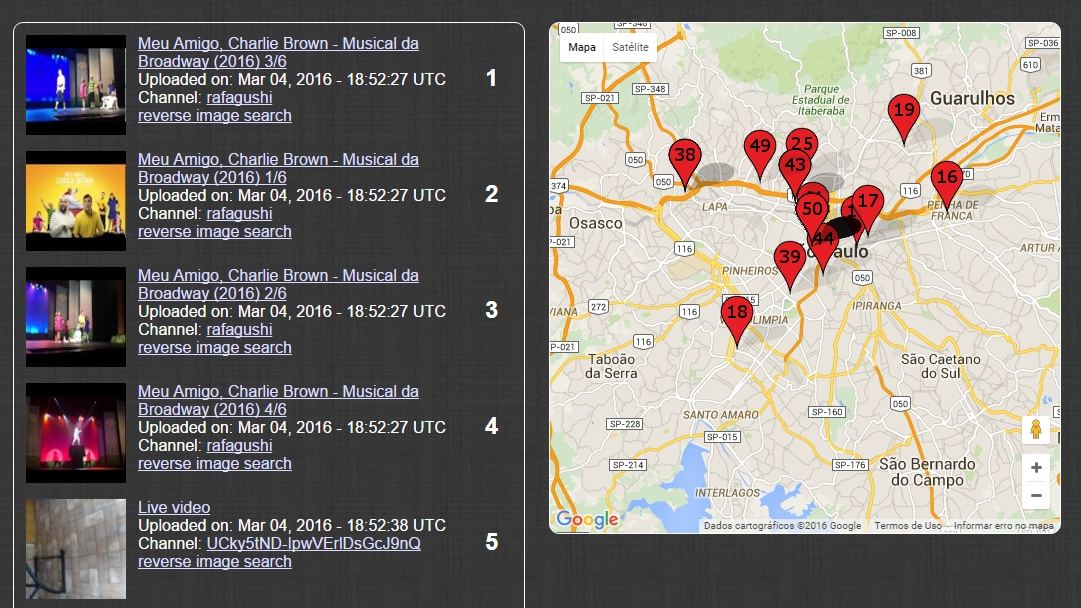Open Termos de Uso link

point(907,525)
